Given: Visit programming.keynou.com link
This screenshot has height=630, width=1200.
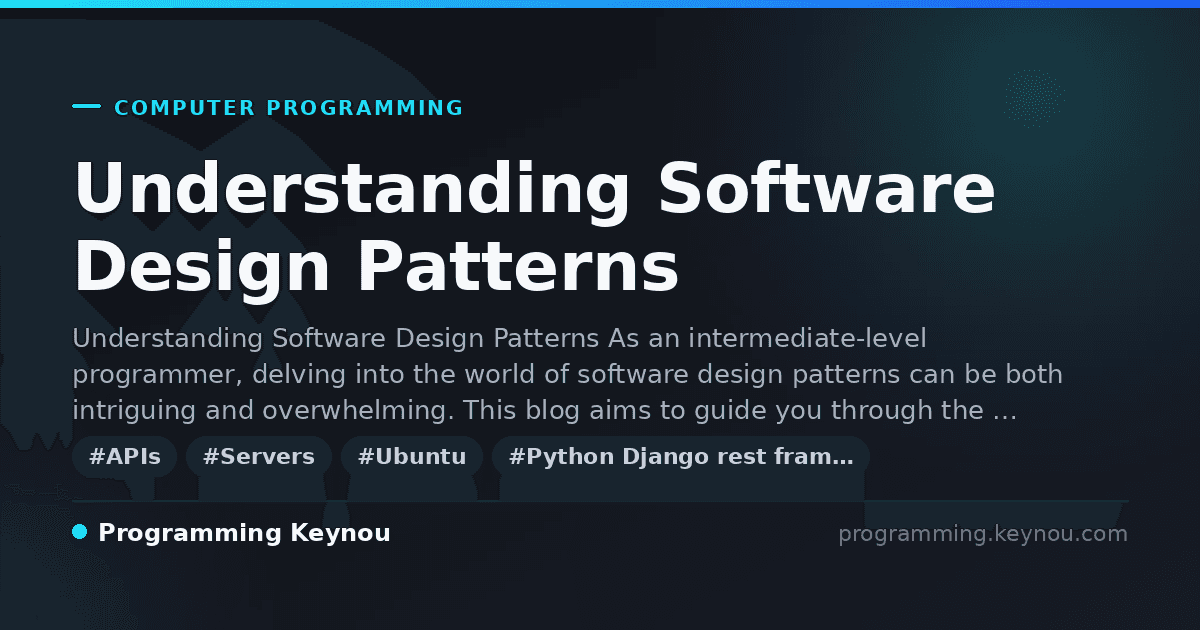Looking at the screenshot, I should point(983,534).
